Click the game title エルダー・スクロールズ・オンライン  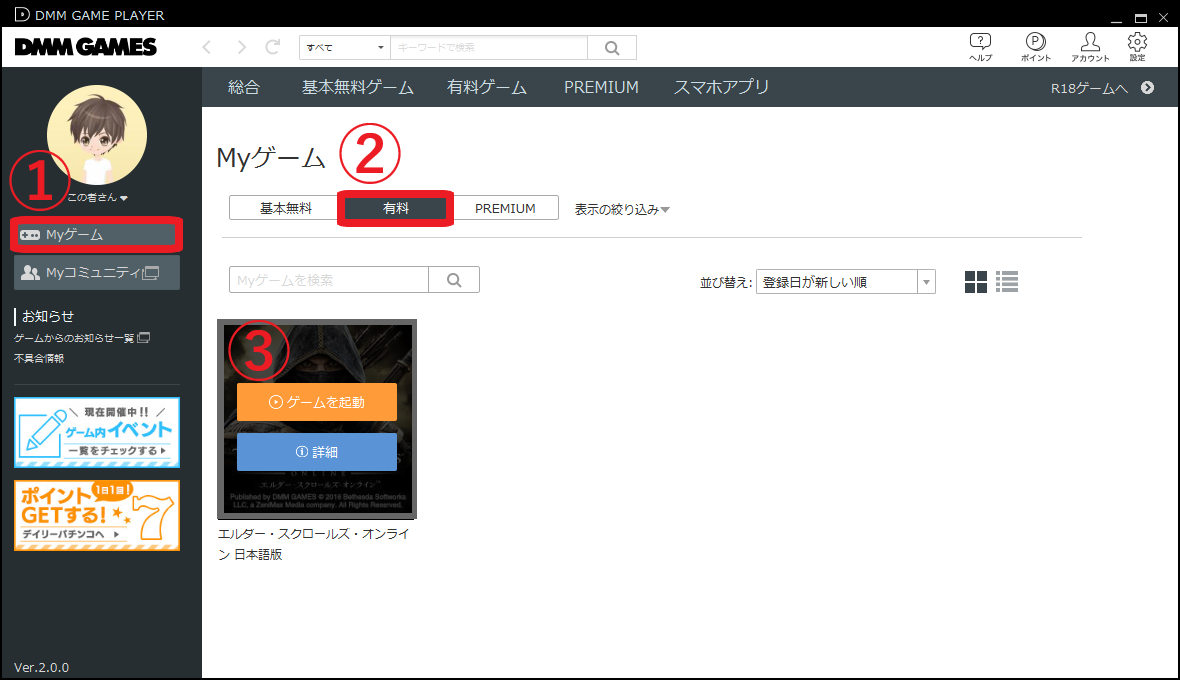[314, 544]
